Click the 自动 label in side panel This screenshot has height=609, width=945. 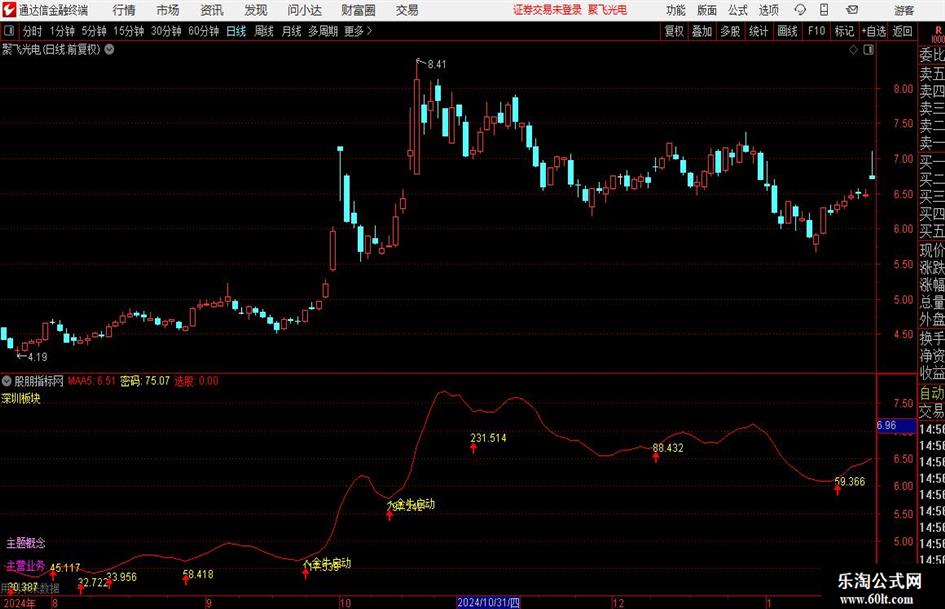[932, 393]
